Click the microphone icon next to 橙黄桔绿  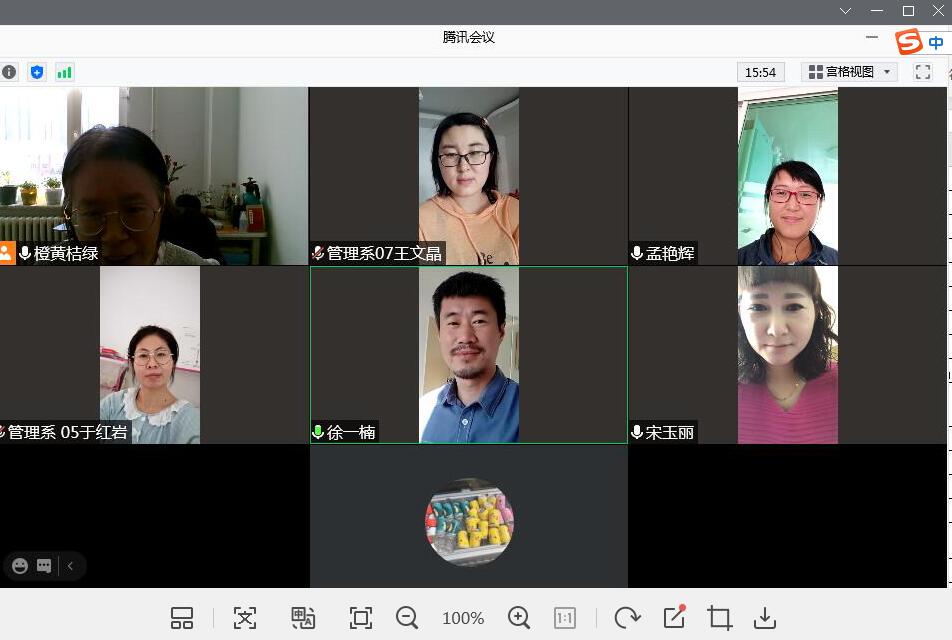[25, 253]
